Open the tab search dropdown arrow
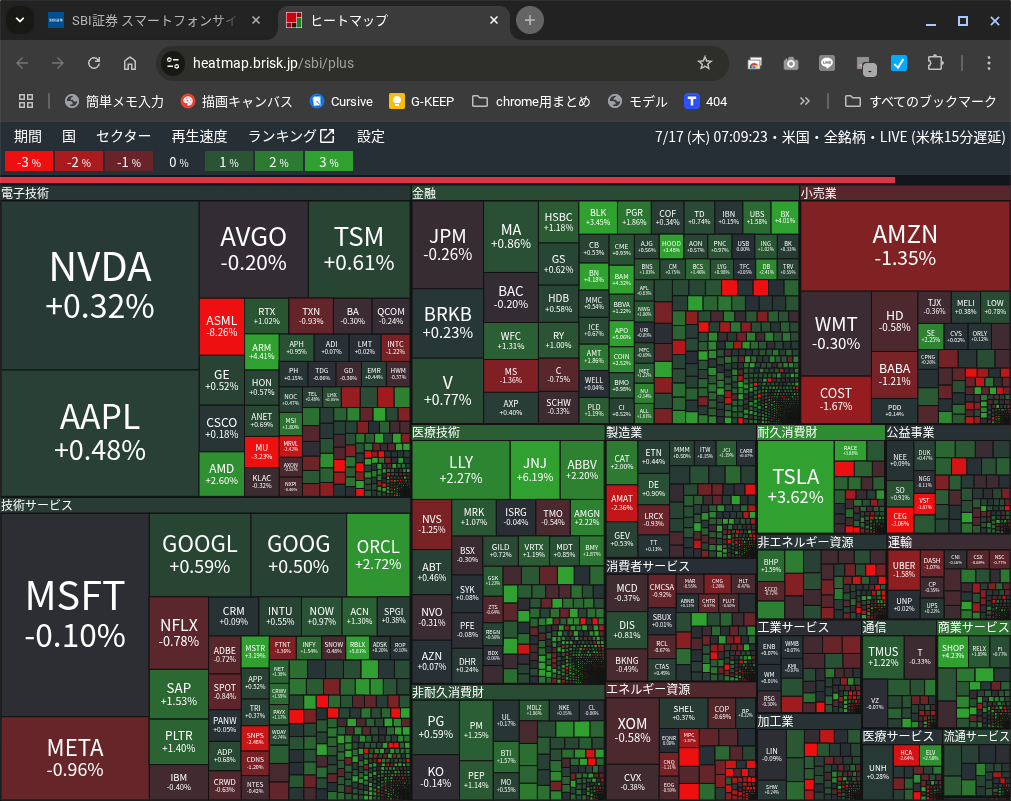This screenshot has height=801, width=1011. [x=20, y=21]
